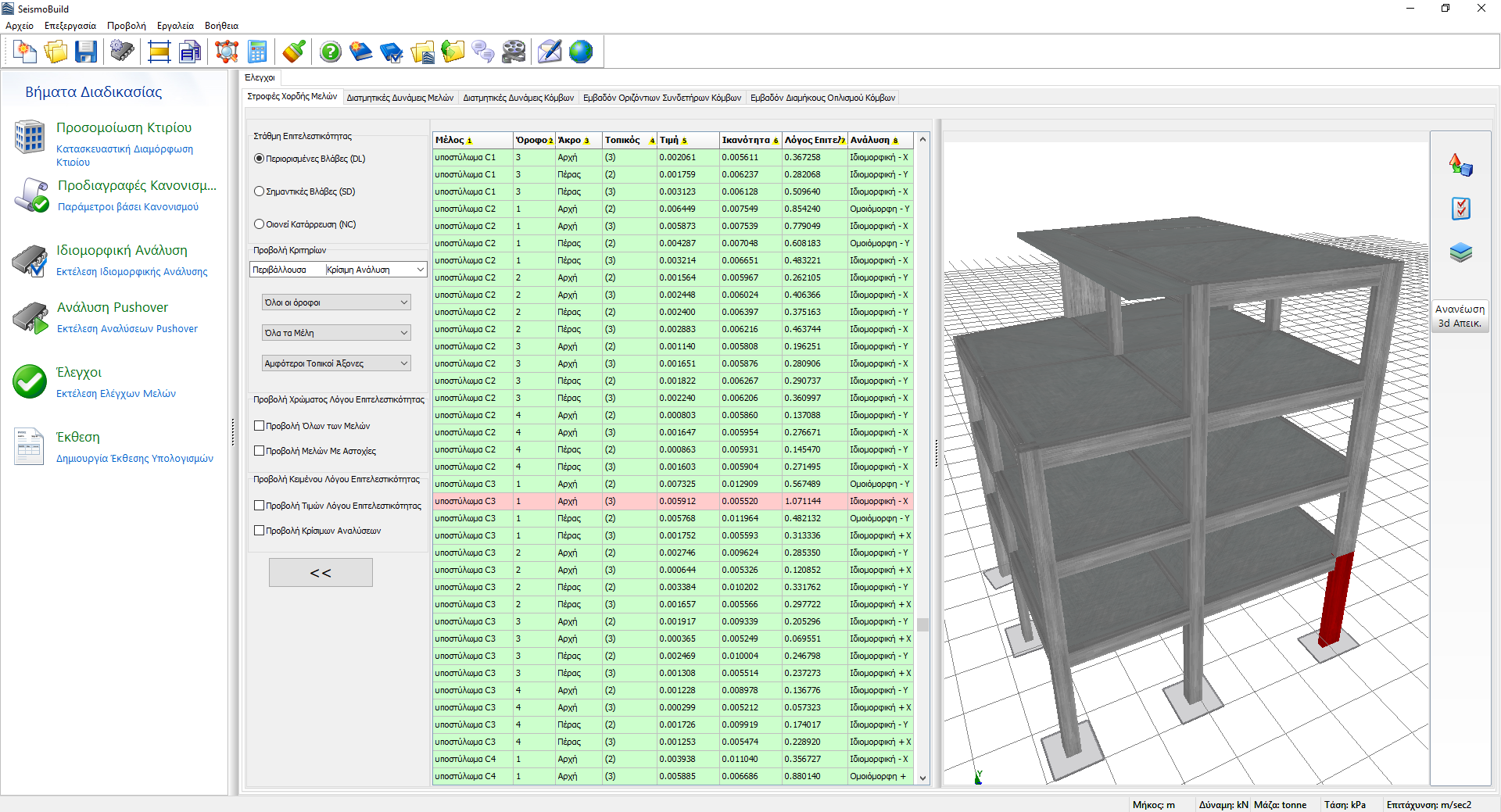1501x812 pixels.
Task: Click the film reel video icon
Action: [514, 52]
